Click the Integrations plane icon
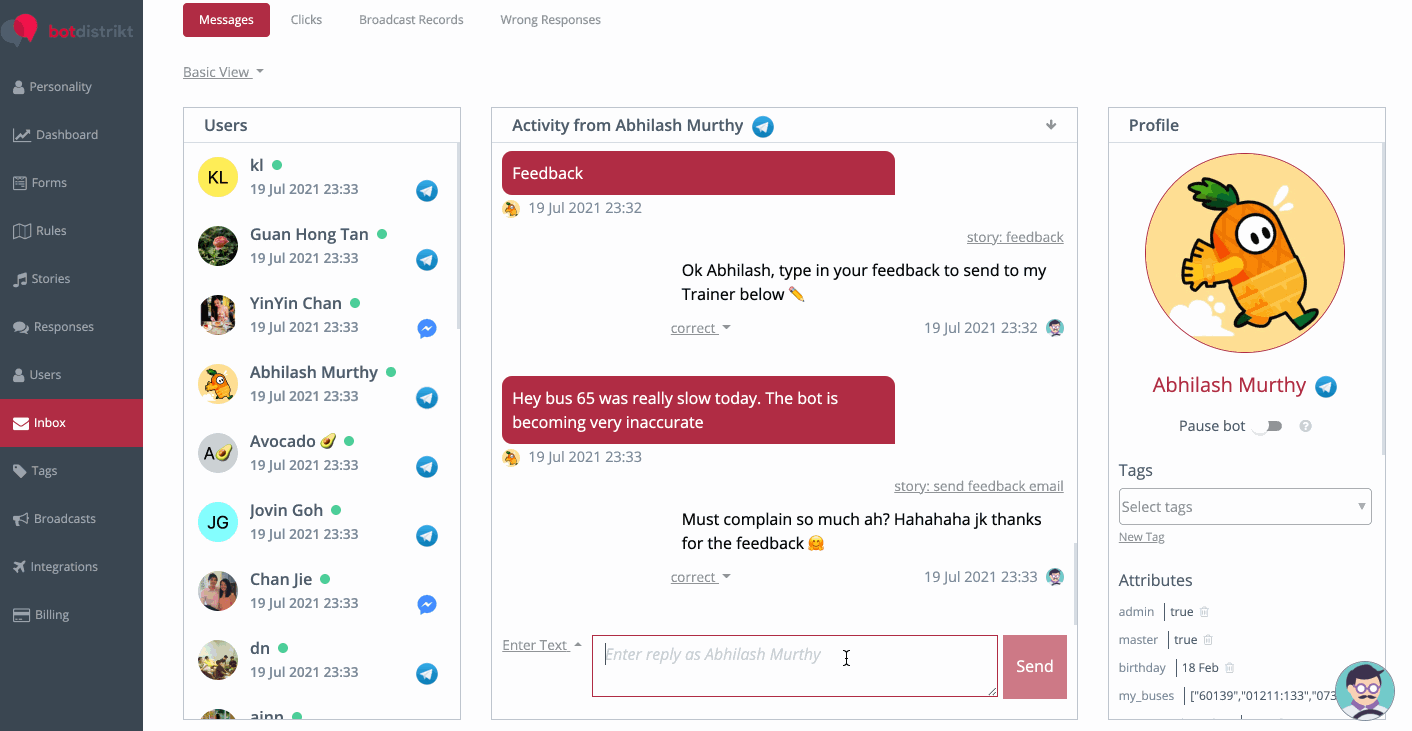This screenshot has width=1412, height=731. (20, 567)
